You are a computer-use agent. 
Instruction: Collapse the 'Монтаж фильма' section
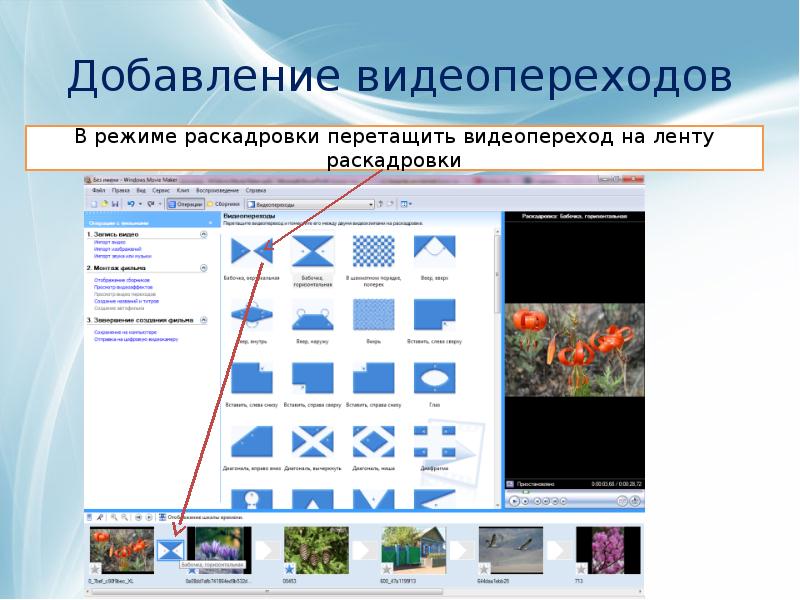coord(204,269)
